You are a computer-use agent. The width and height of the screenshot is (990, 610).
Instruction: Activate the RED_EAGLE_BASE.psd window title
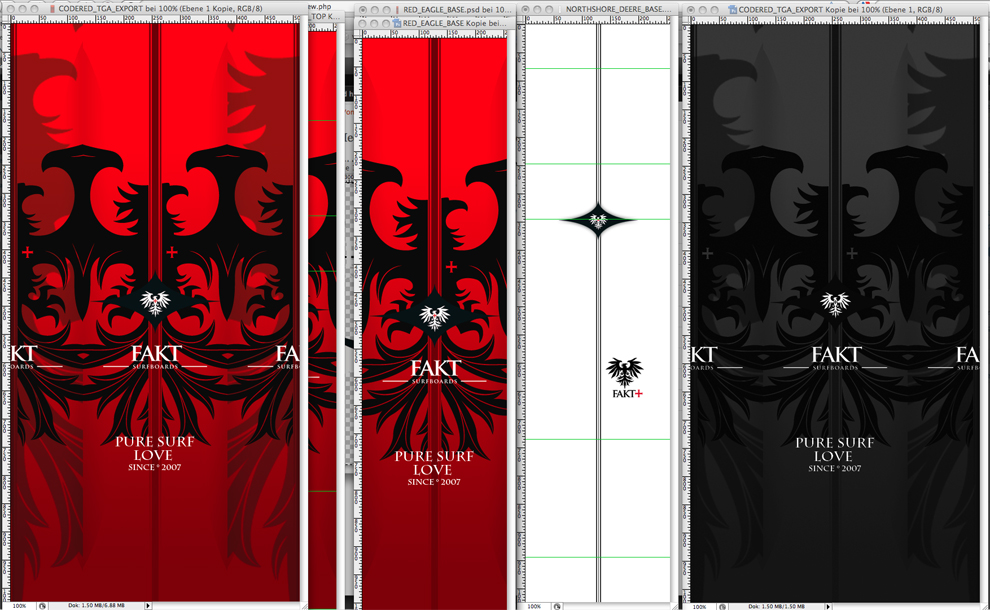[457, 10]
